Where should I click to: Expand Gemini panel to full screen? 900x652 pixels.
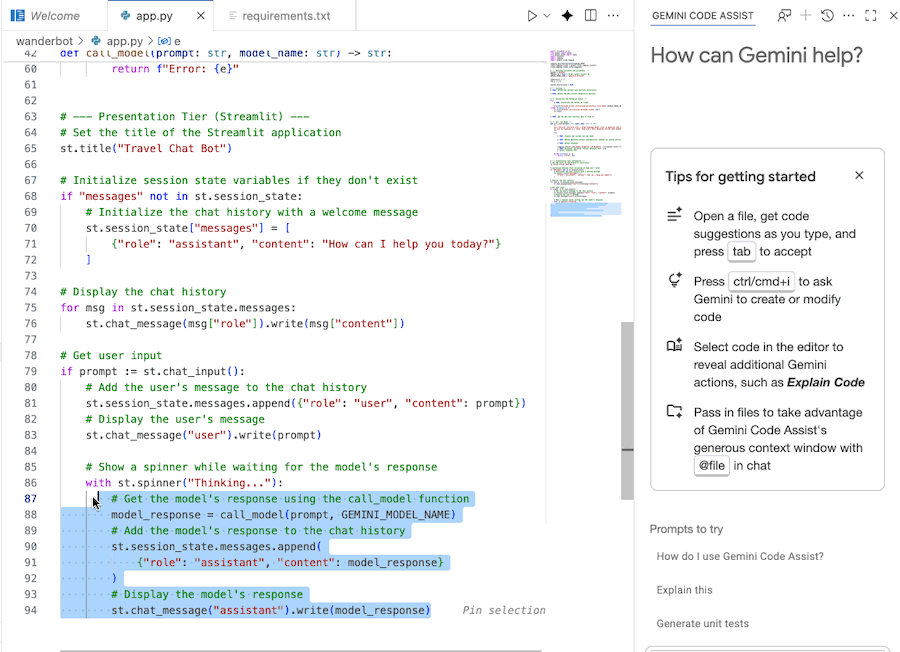[869, 15]
